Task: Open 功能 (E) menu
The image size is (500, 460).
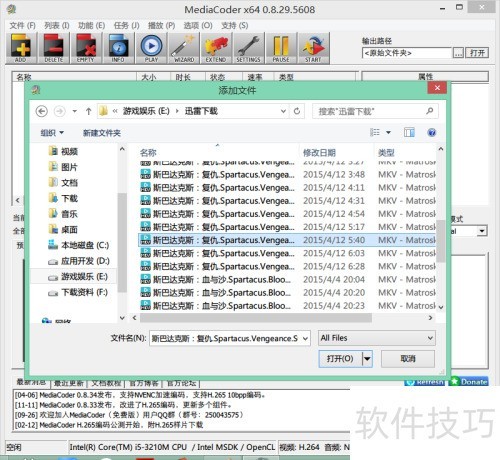Action: 91,25
